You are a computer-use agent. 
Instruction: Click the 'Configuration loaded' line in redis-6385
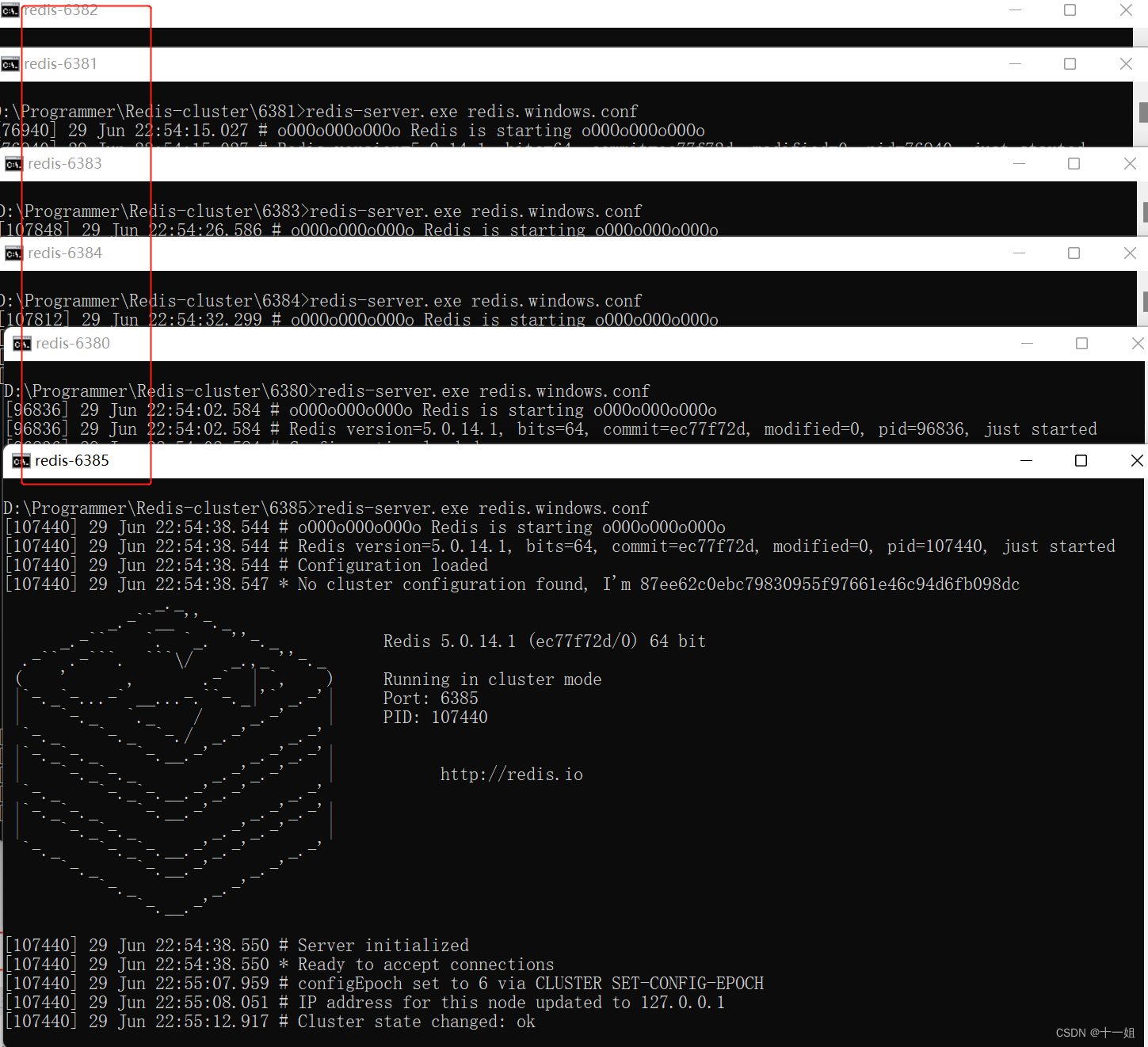coord(246,565)
